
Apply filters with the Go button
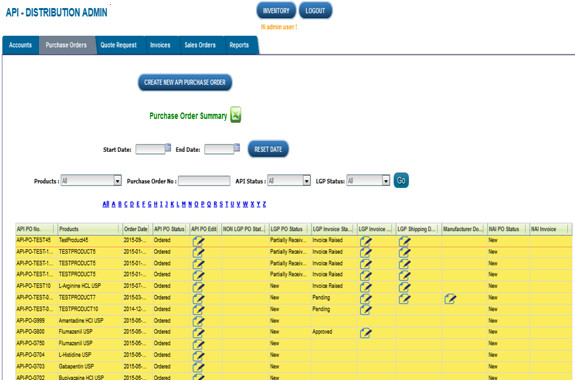(401, 180)
